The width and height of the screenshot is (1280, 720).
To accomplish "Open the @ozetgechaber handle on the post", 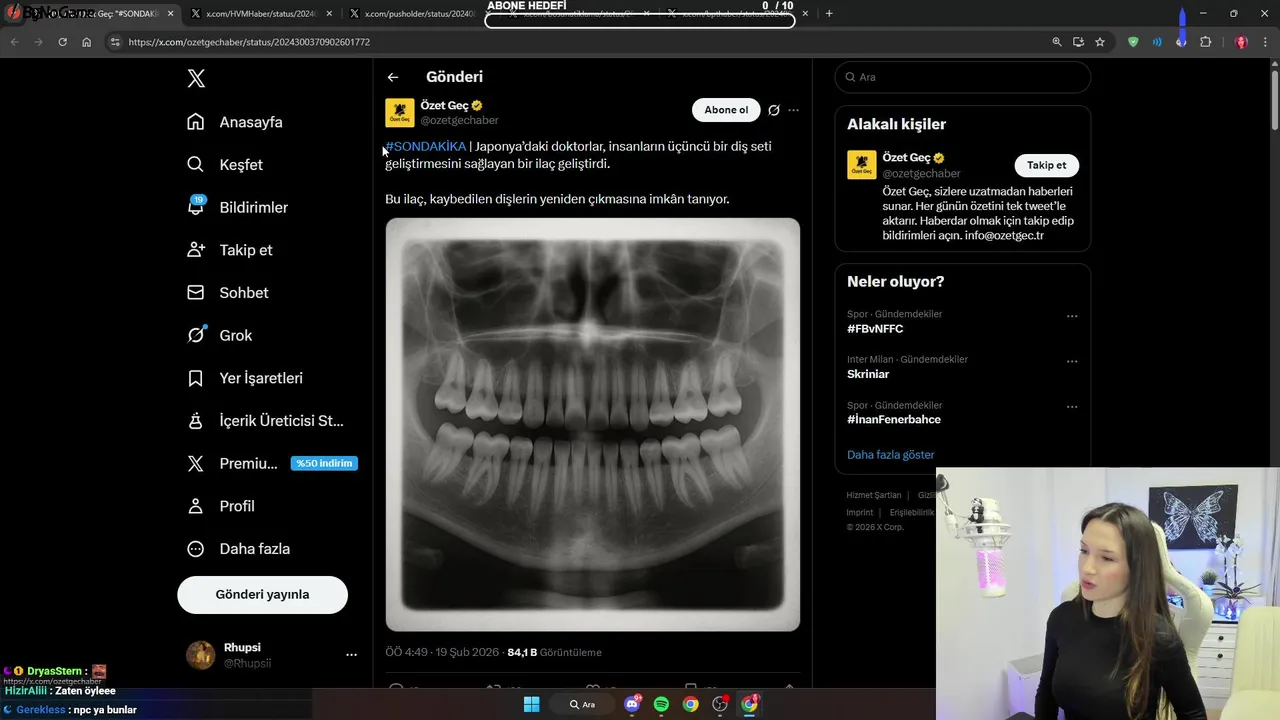I will point(459,121).
